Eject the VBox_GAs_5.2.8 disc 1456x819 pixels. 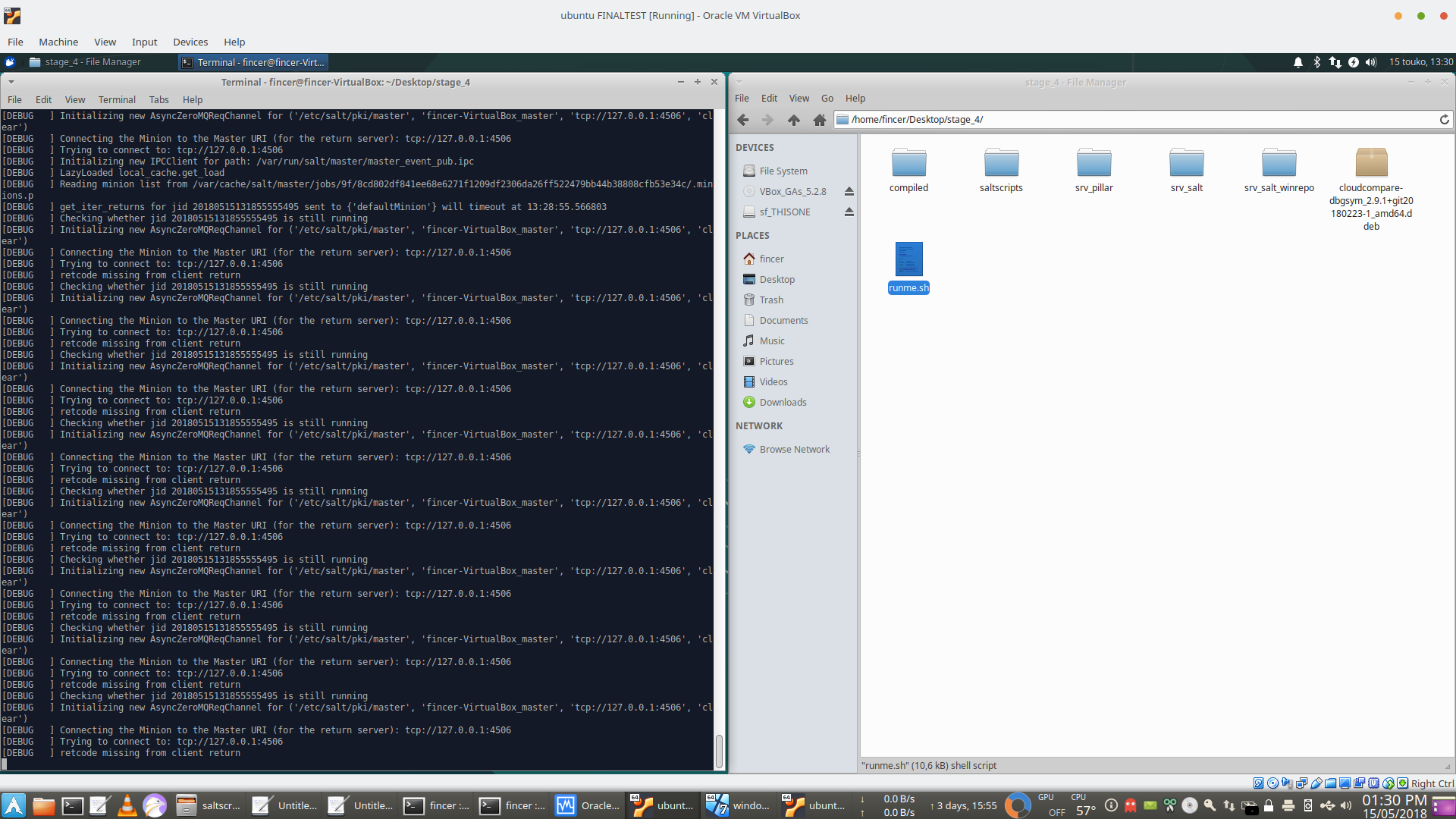pyautogui.click(x=849, y=192)
